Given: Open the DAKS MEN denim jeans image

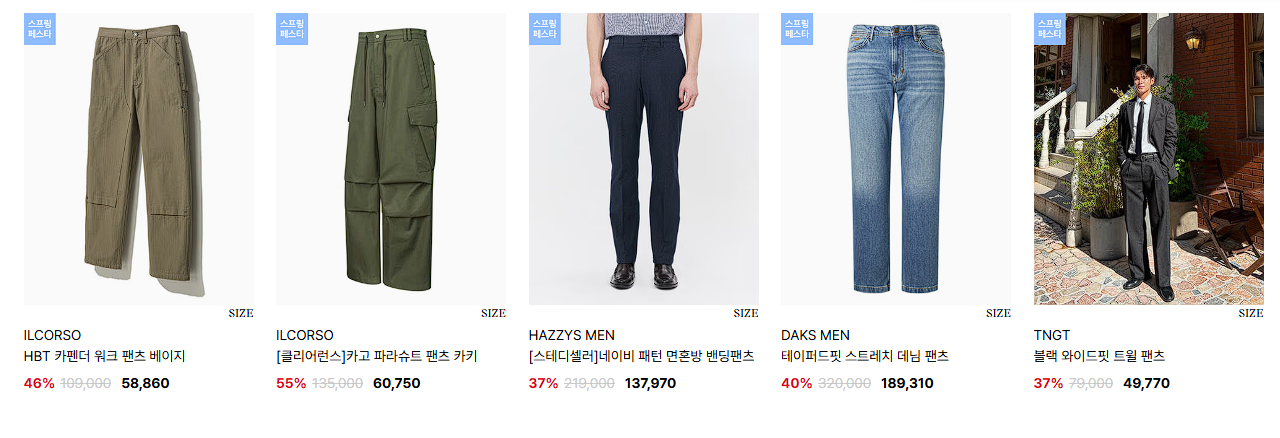Looking at the screenshot, I should click(896, 159).
